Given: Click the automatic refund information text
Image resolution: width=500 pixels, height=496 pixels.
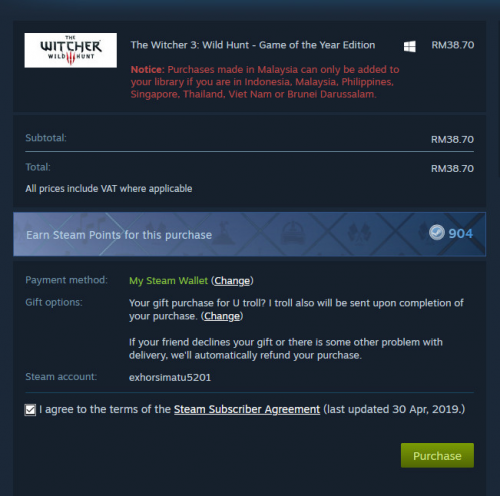Looking at the screenshot, I should (286, 349).
